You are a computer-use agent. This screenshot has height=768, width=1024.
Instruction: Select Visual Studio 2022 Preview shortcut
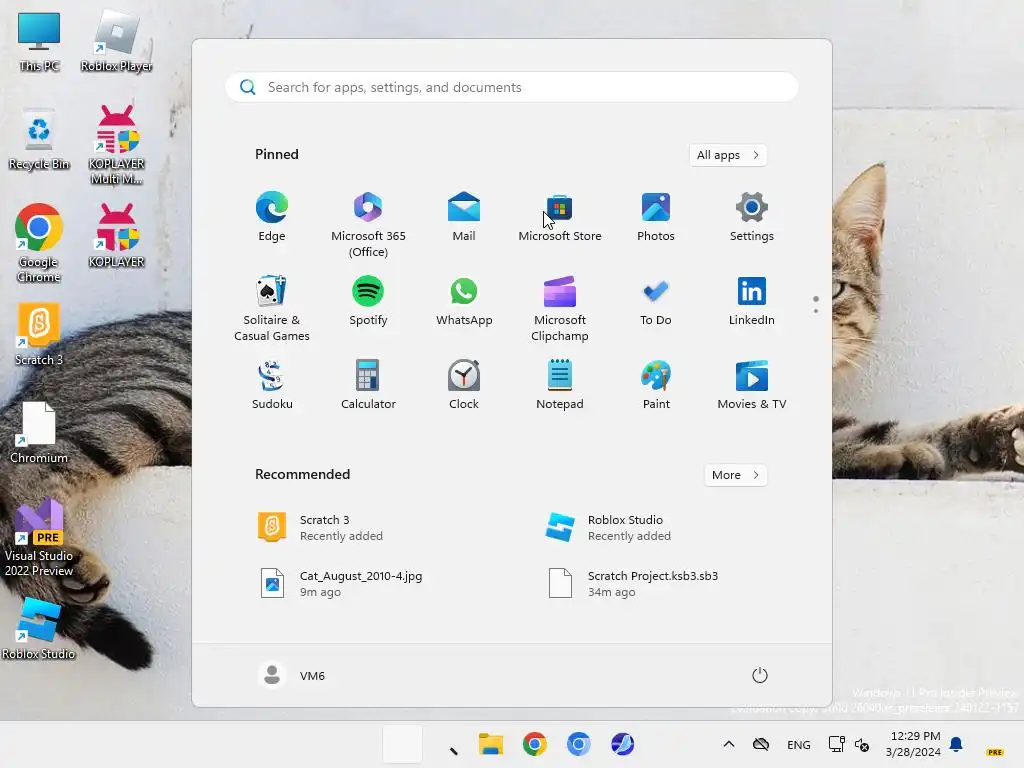(x=39, y=538)
